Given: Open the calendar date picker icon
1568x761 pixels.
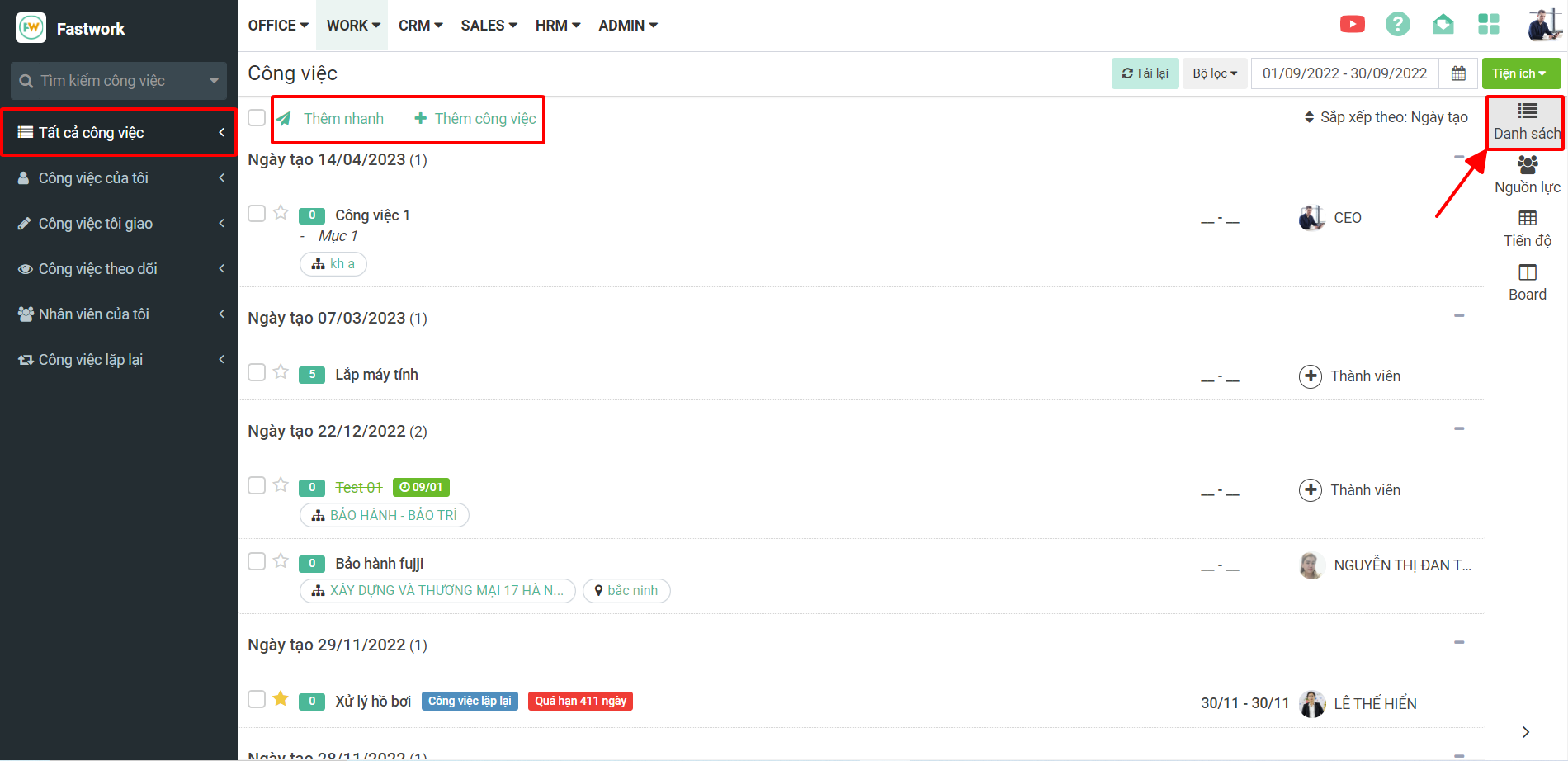Looking at the screenshot, I should [1458, 73].
